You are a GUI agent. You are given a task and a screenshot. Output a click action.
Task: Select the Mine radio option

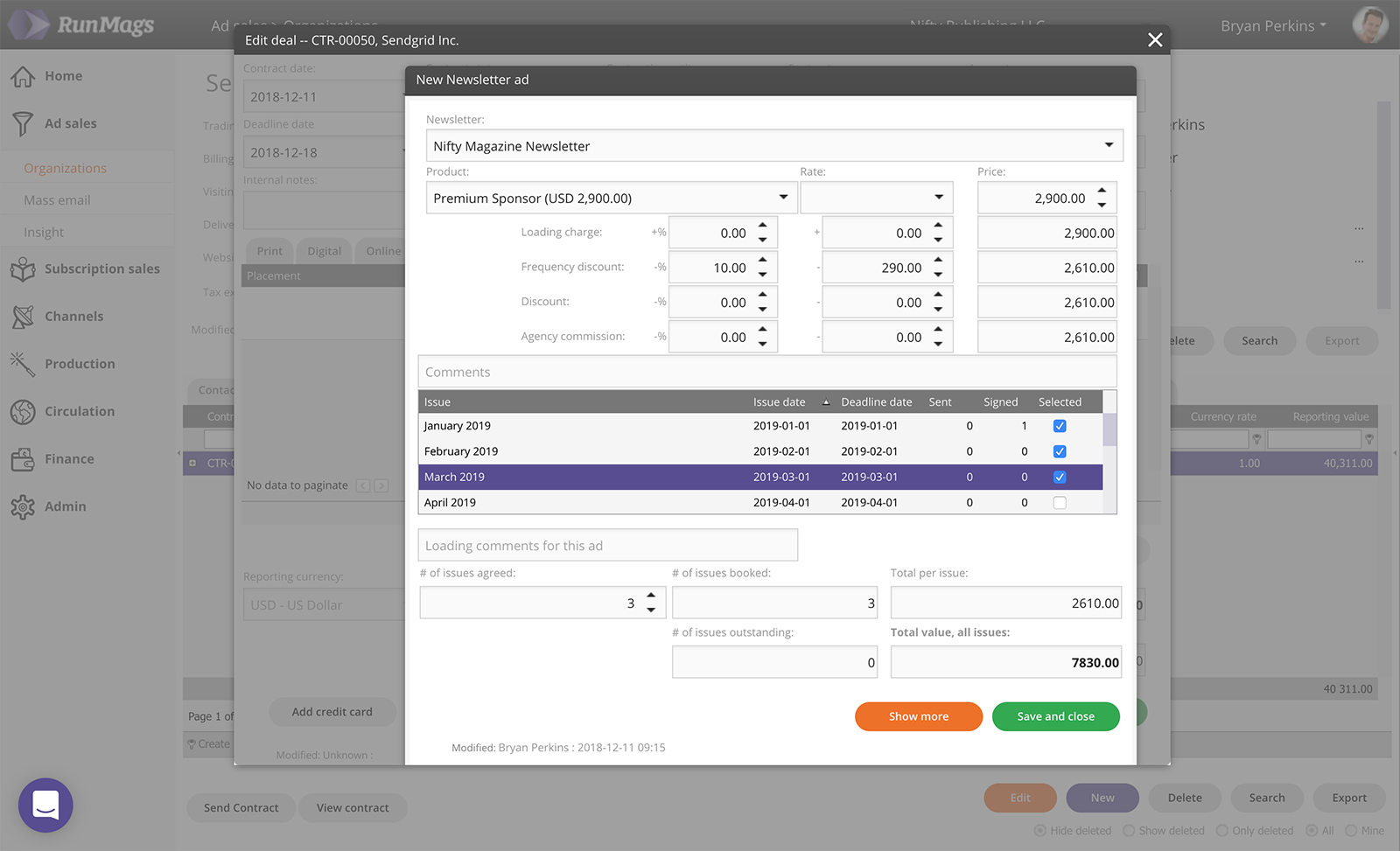pos(1351,830)
